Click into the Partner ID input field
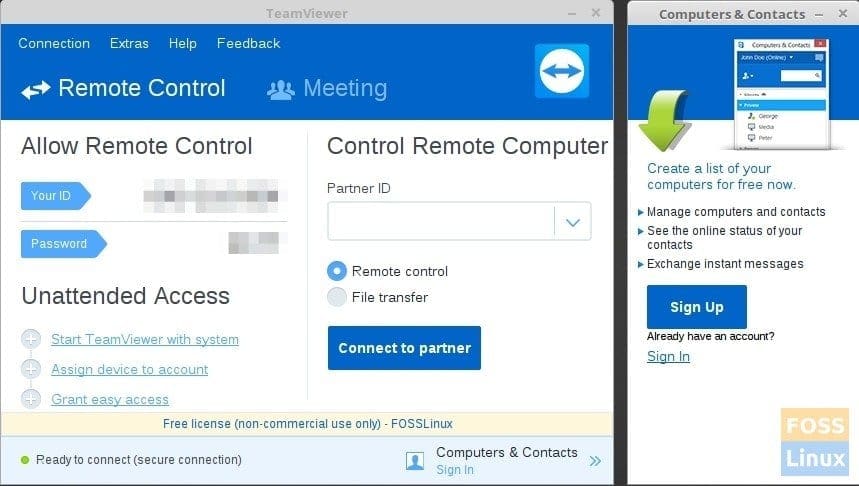859x486 pixels. tap(441, 221)
